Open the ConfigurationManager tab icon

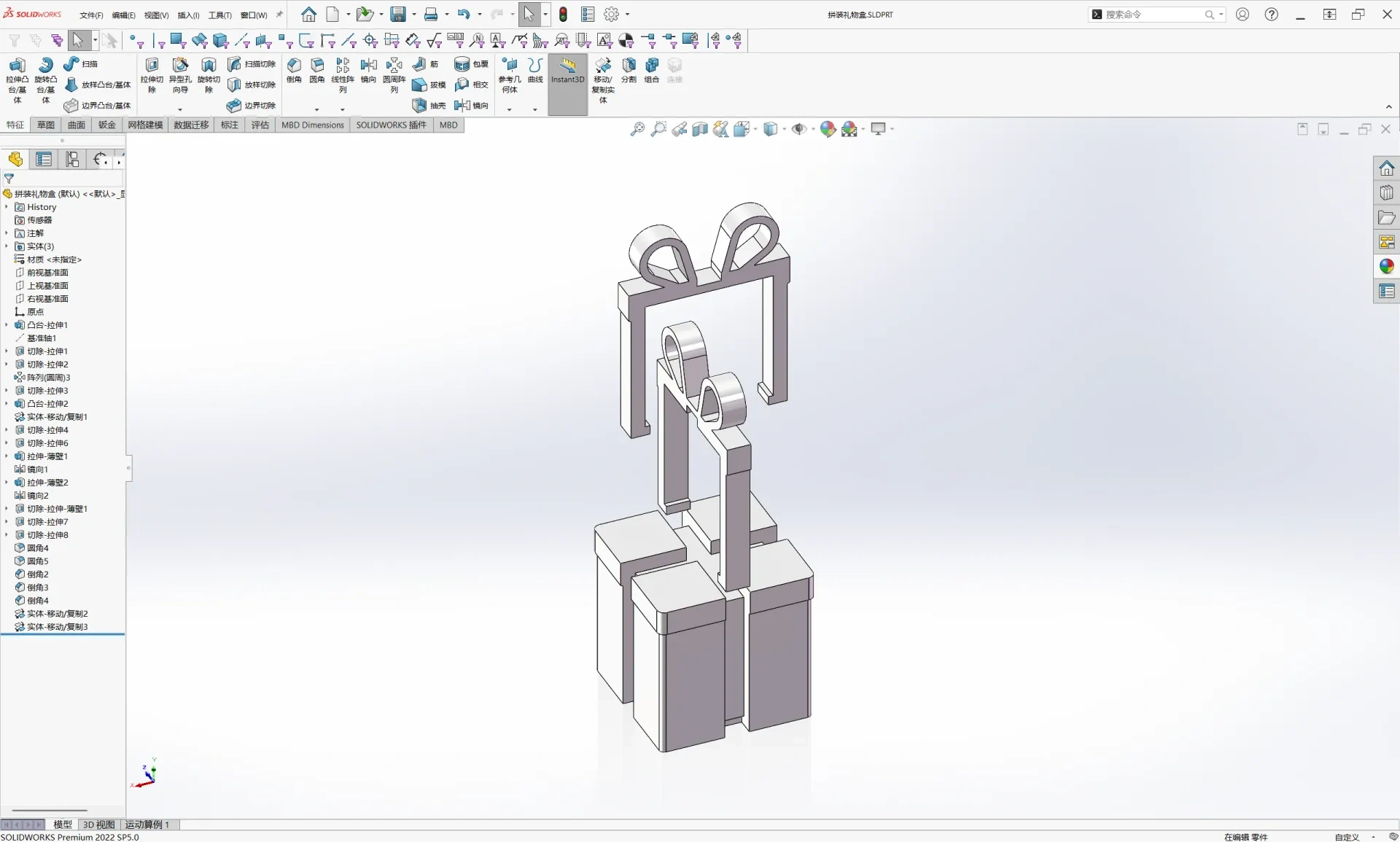(72, 160)
